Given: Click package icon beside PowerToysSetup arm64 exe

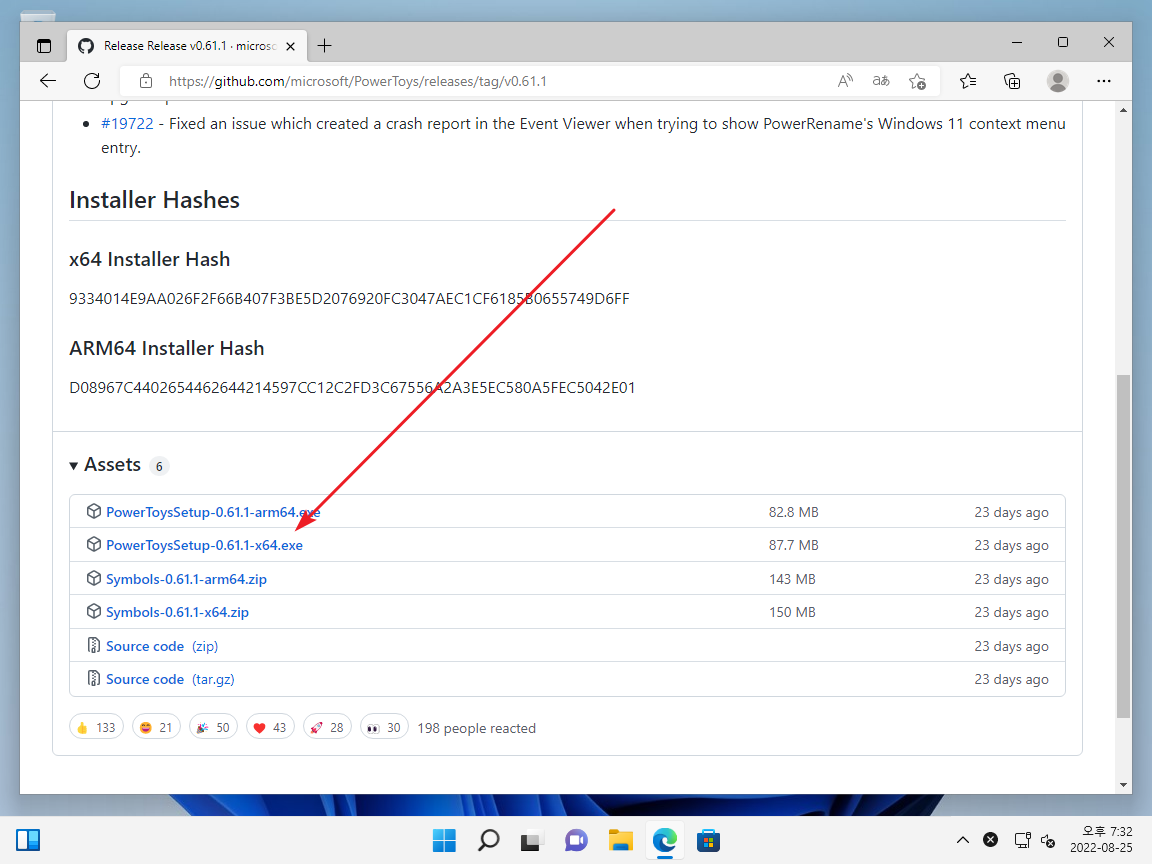Looking at the screenshot, I should 93,511.
